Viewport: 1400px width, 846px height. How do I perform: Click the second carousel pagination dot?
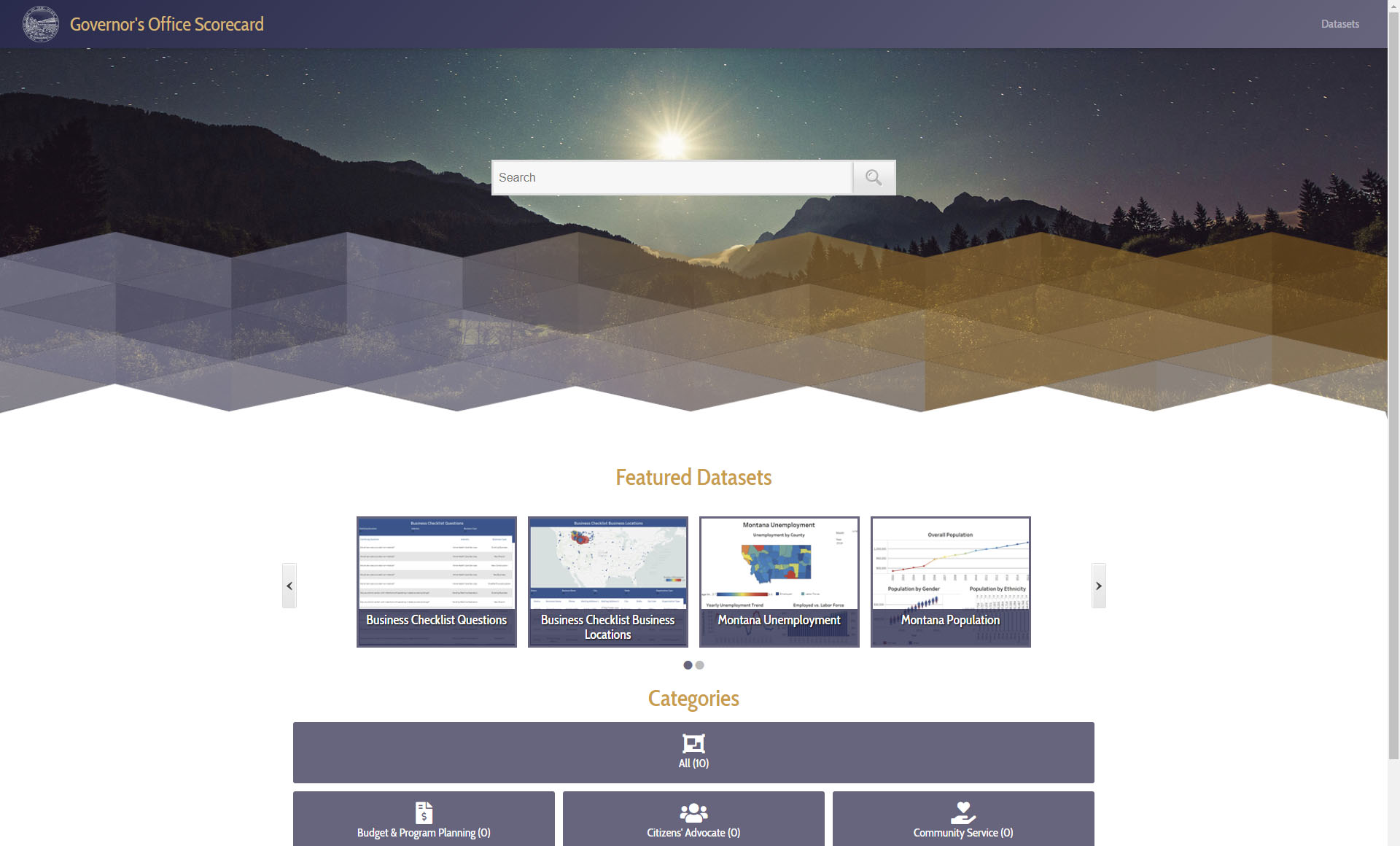(x=700, y=664)
